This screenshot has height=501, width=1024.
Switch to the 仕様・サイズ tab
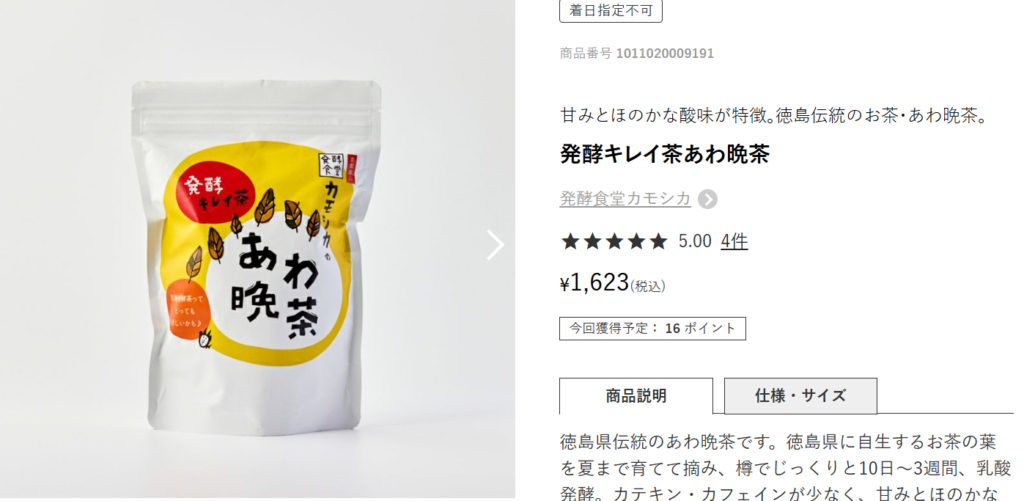pos(801,396)
